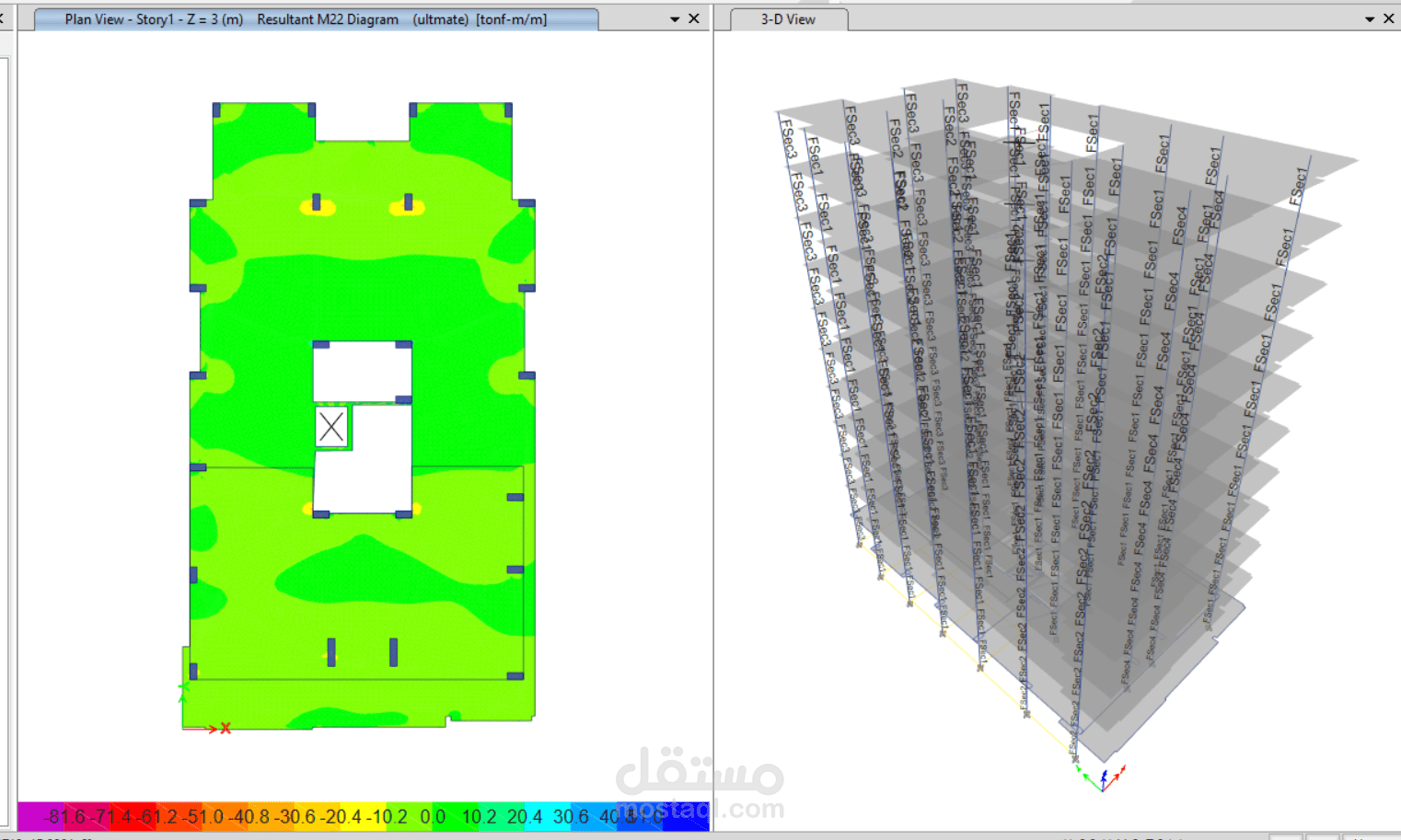This screenshot has width=1401, height=840.
Task: Open the 3-D View pane dropdown arrow
Action: coord(1370,19)
